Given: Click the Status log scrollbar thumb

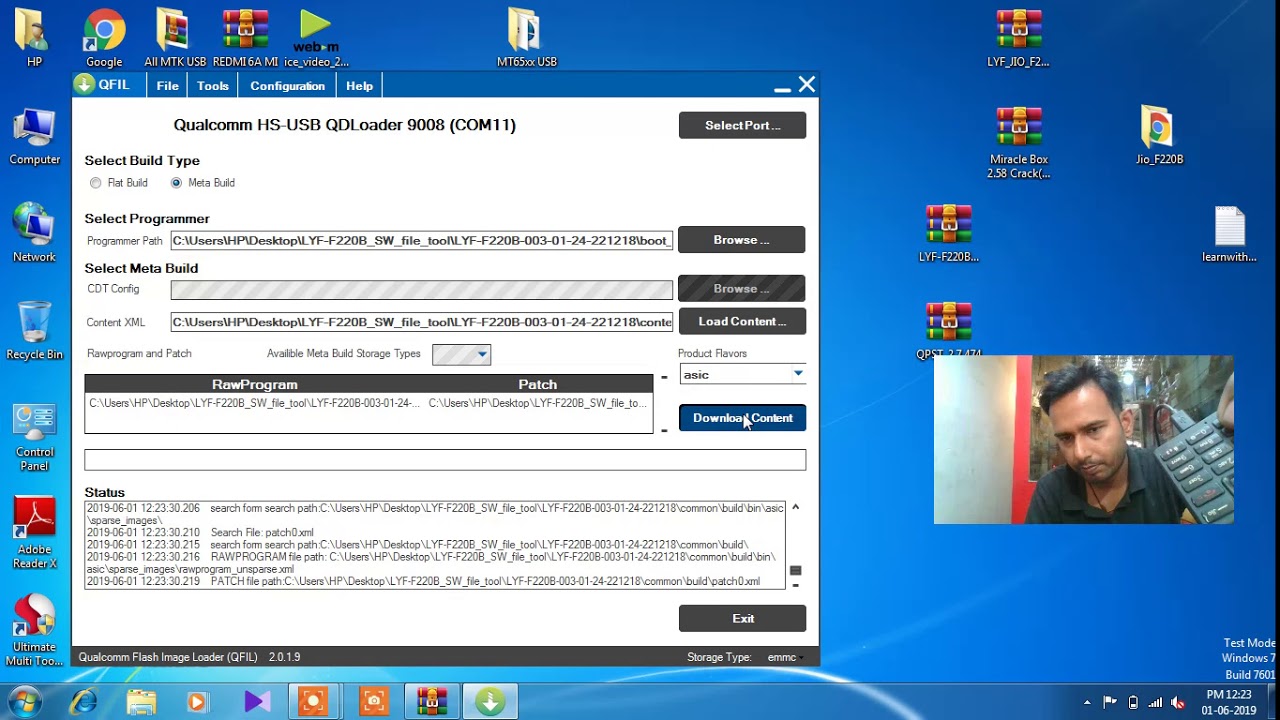Looking at the screenshot, I should click(796, 571).
